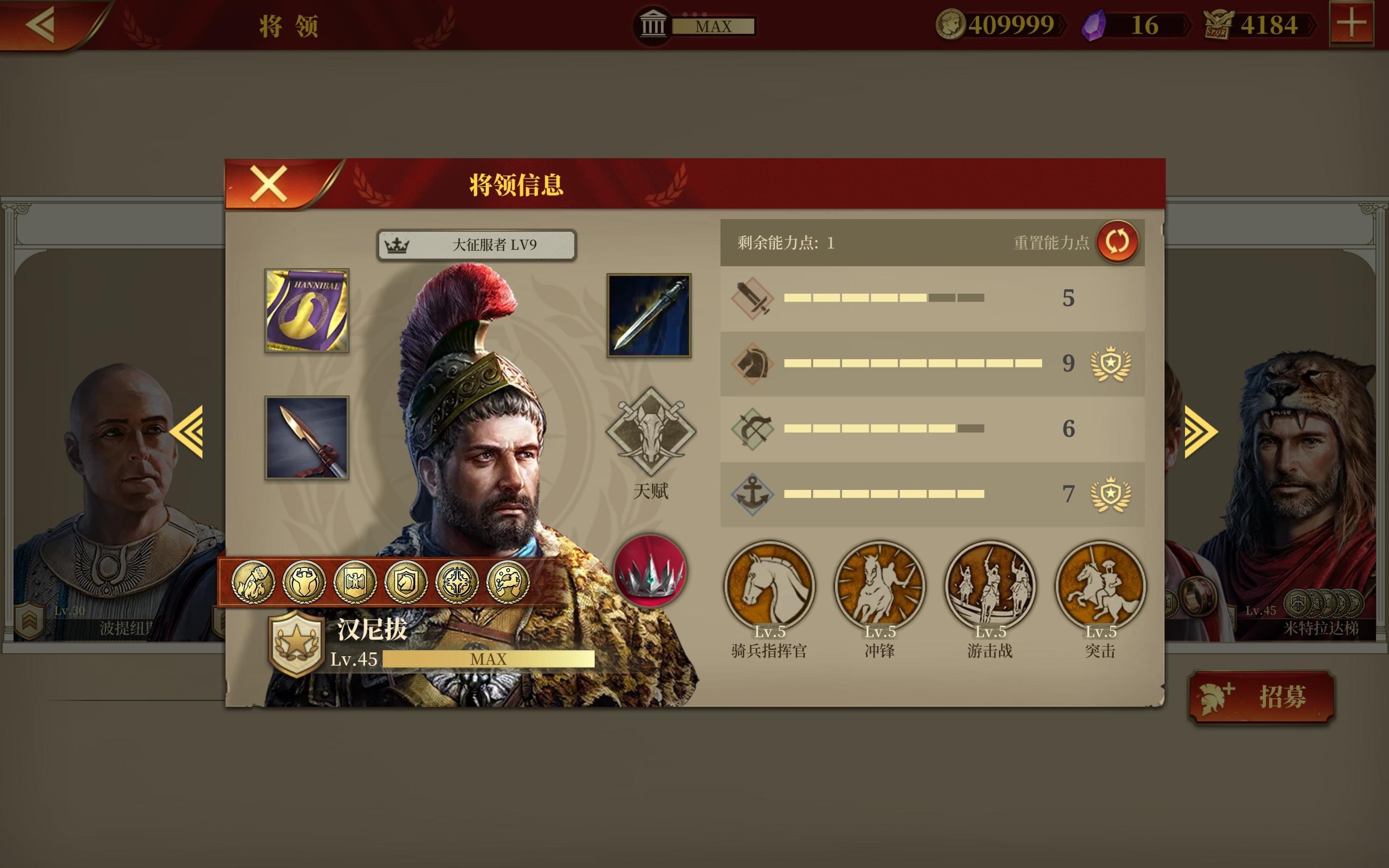Image resolution: width=1389 pixels, height=868 pixels.
Task: Click the first gold medal in ribbon
Action: pyautogui.click(x=253, y=582)
